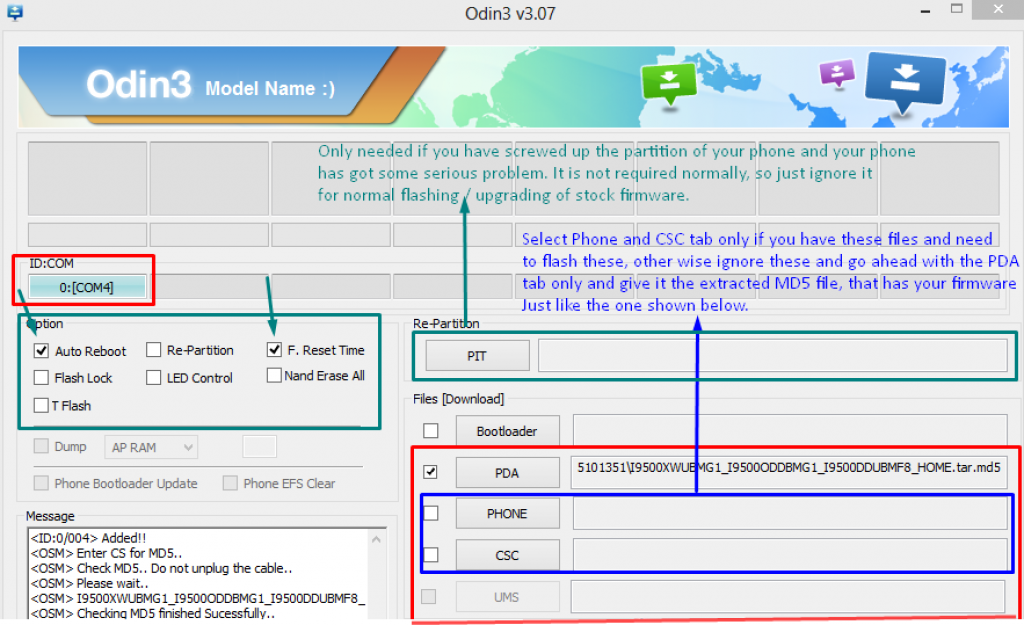Check the PHONE file checkbox
The width and height of the screenshot is (1024, 625).
[431, 513]
